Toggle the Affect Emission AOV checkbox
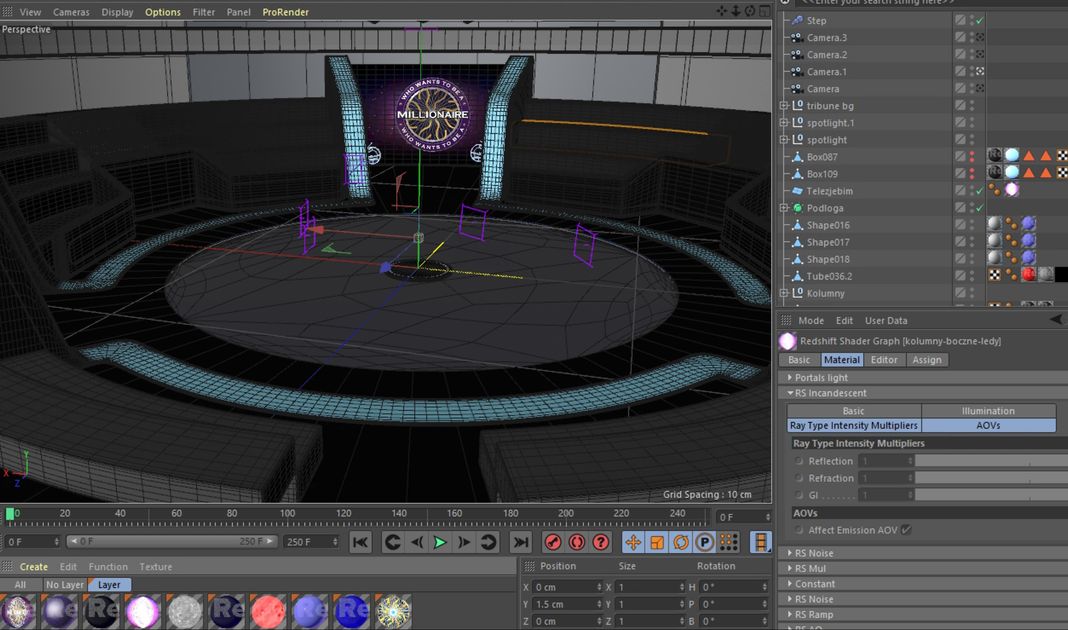The image size is (1068, 630). click(x=906, y=530)
